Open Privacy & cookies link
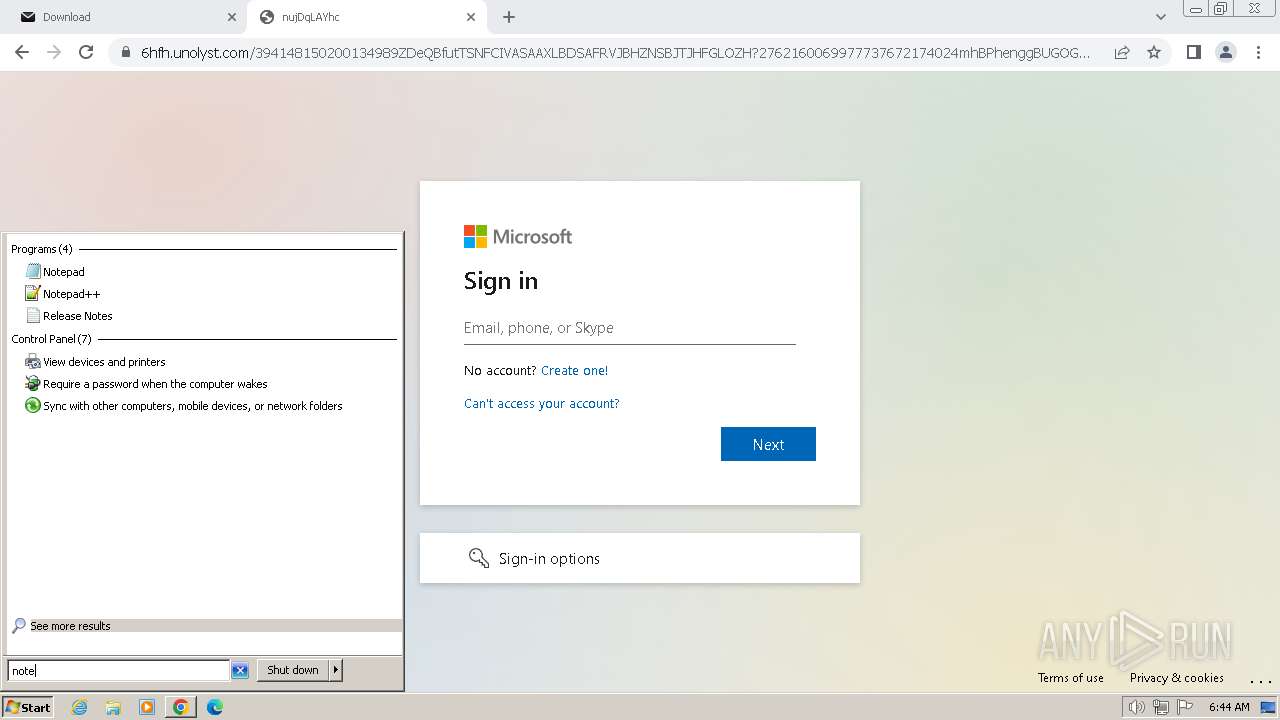Viewport: 1280px width, 720px height. point(1177,678)
